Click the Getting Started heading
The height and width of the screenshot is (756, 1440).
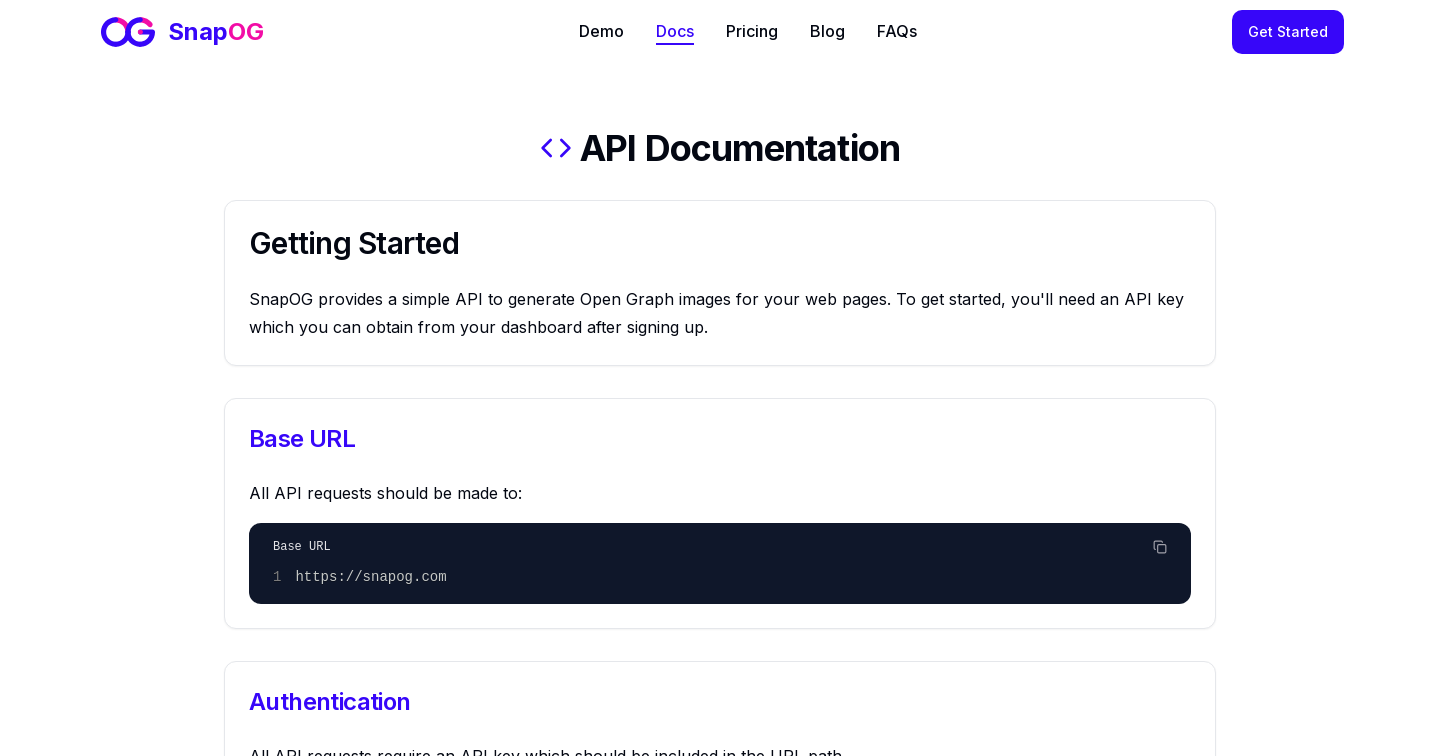point(354,243)
